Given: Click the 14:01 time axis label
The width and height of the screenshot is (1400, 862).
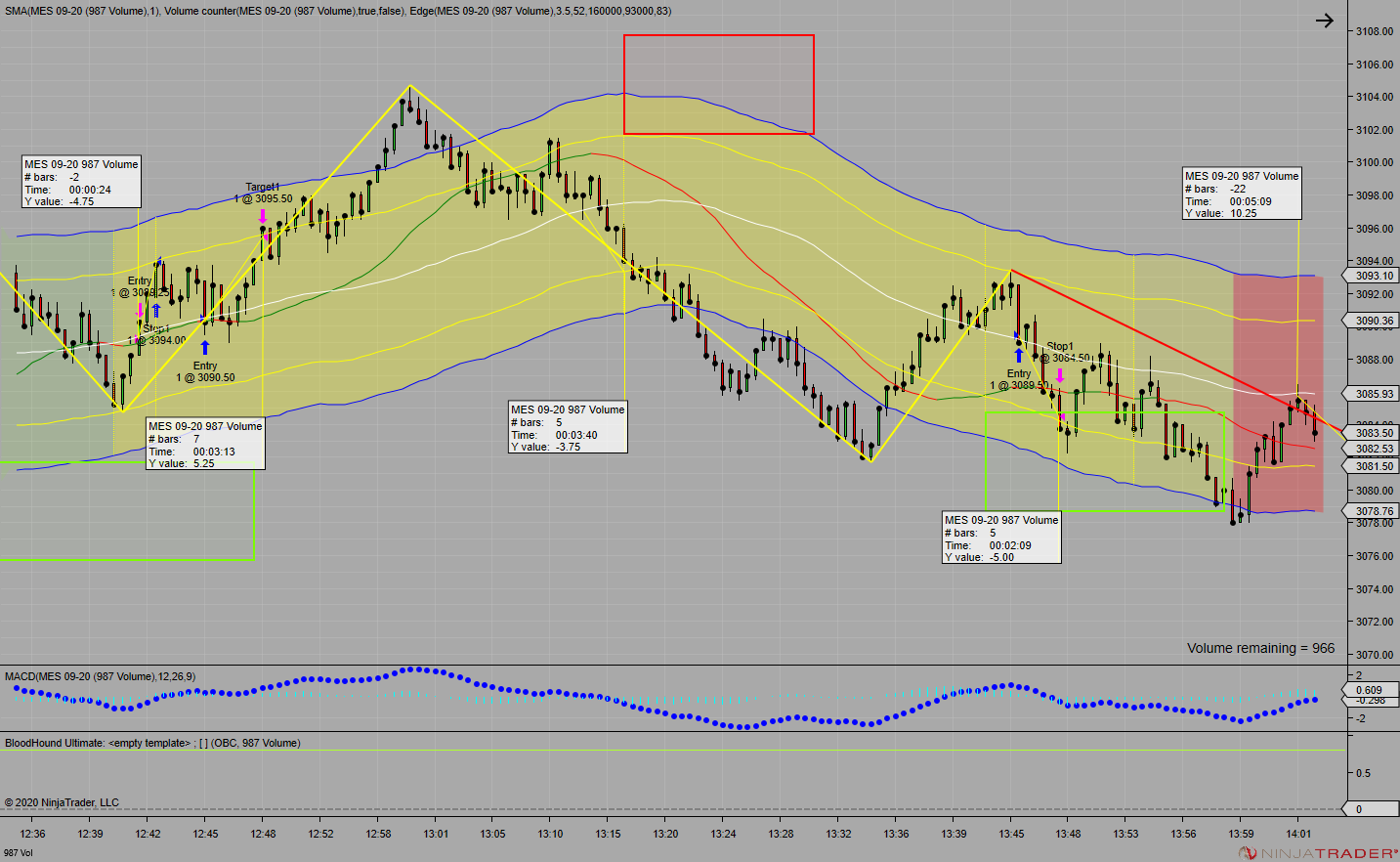Looking at the screenshot, I should pyautogui.click(x=1298, y=834).
